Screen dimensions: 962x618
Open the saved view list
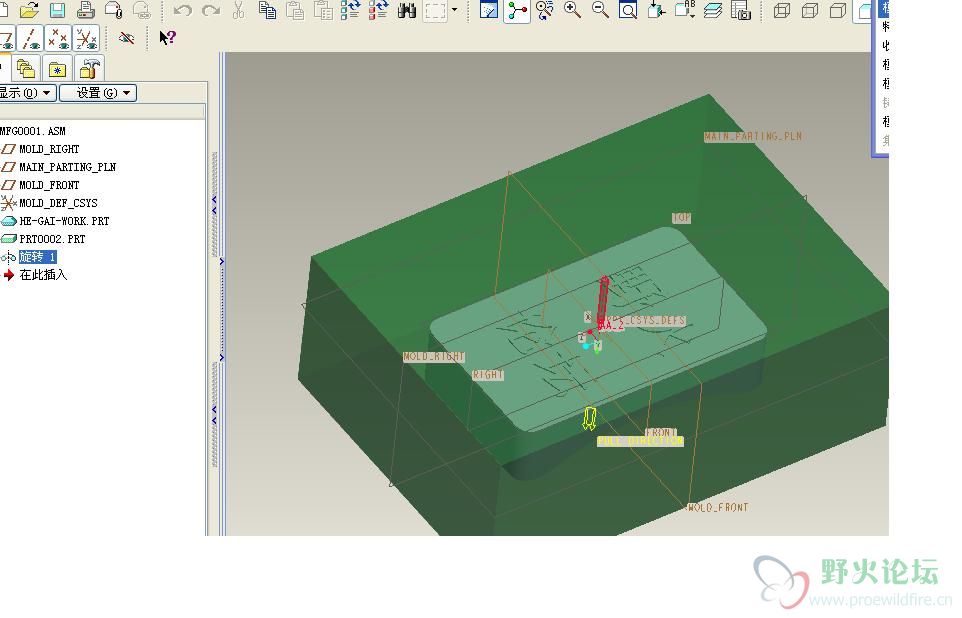(x=685, y=10)
